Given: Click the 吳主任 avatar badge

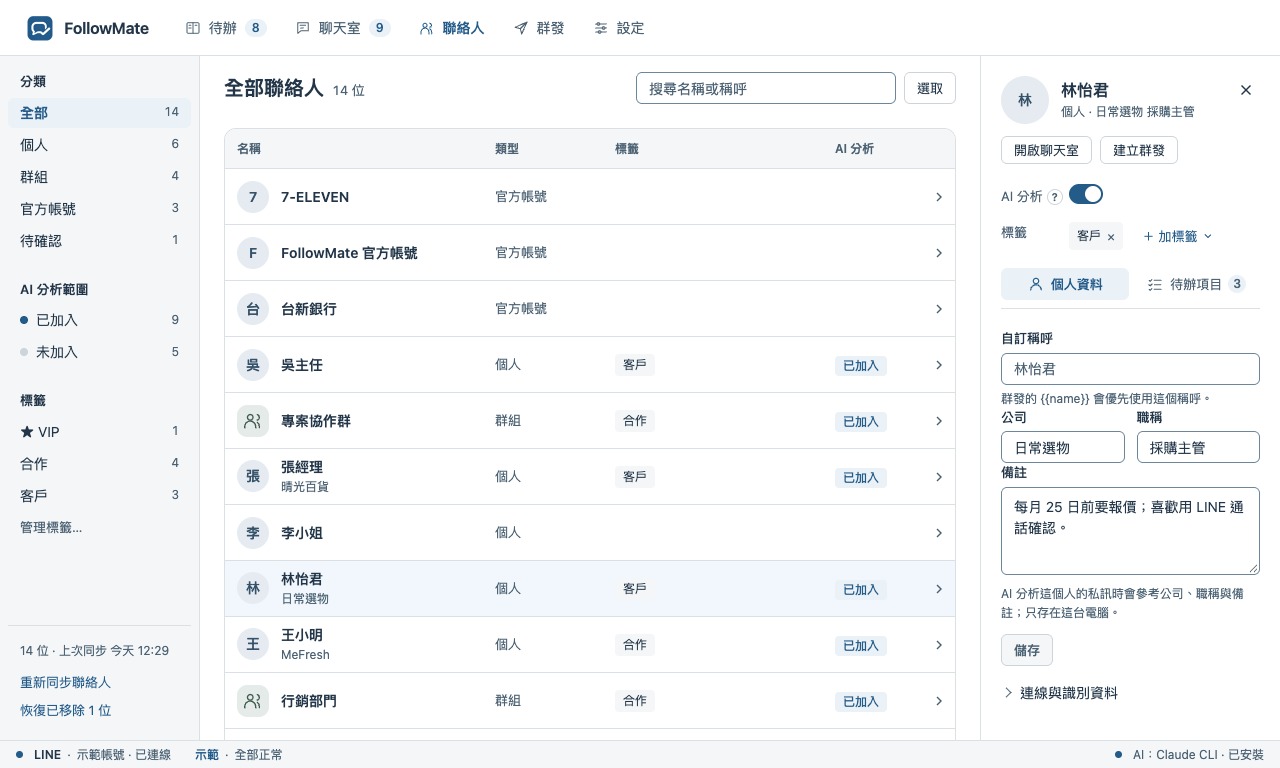Looking at the screenshot, I should (x=253, y=365).
